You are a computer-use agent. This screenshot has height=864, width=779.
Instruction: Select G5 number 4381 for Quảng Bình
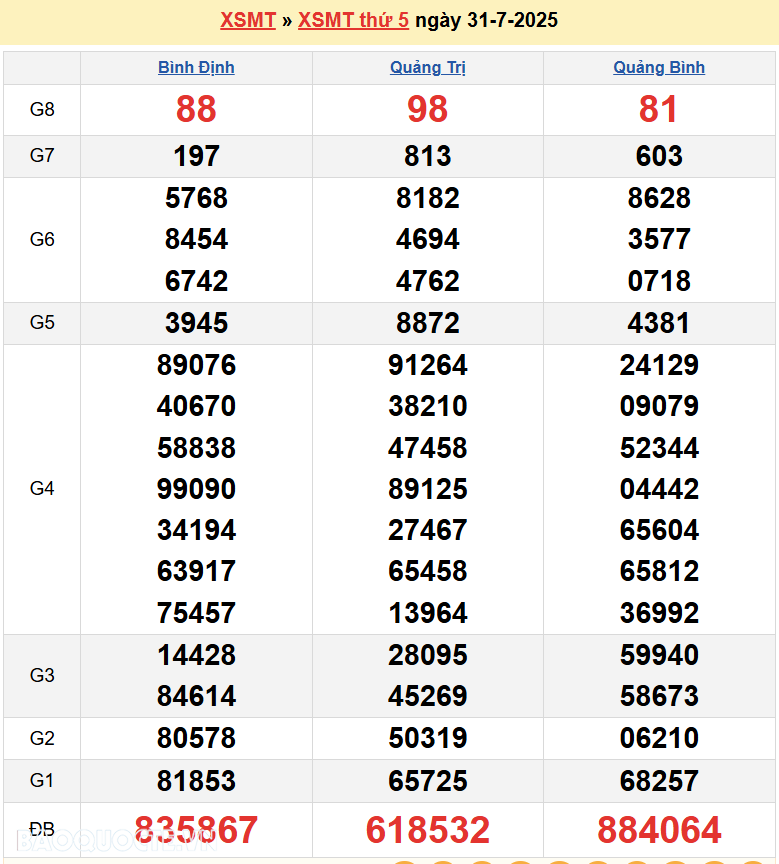659,323
